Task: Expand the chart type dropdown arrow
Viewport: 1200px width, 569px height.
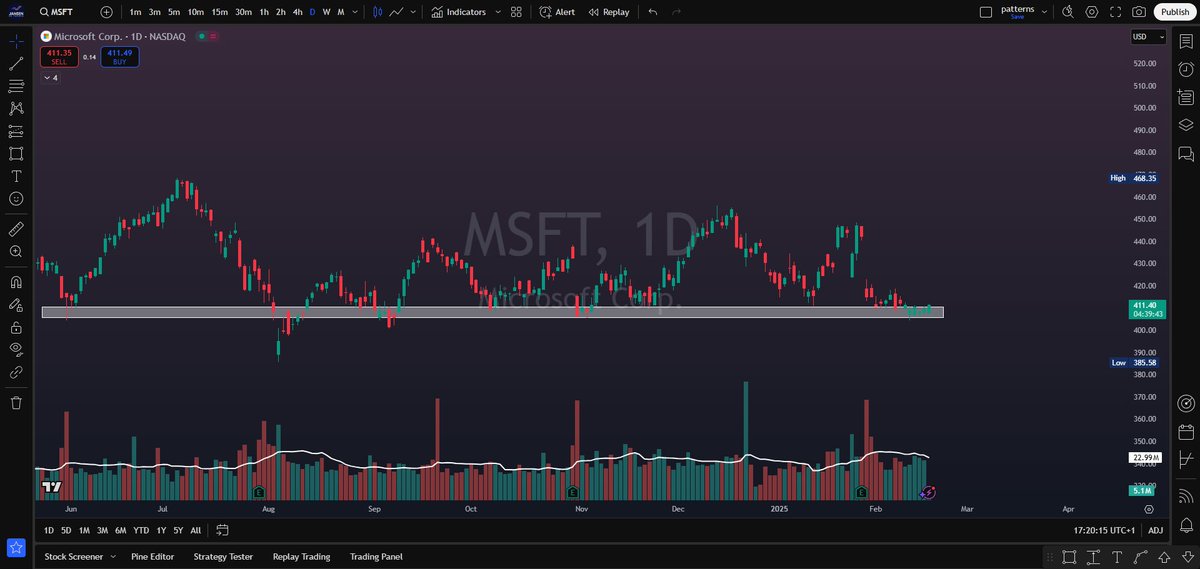Action: [413, 12]
